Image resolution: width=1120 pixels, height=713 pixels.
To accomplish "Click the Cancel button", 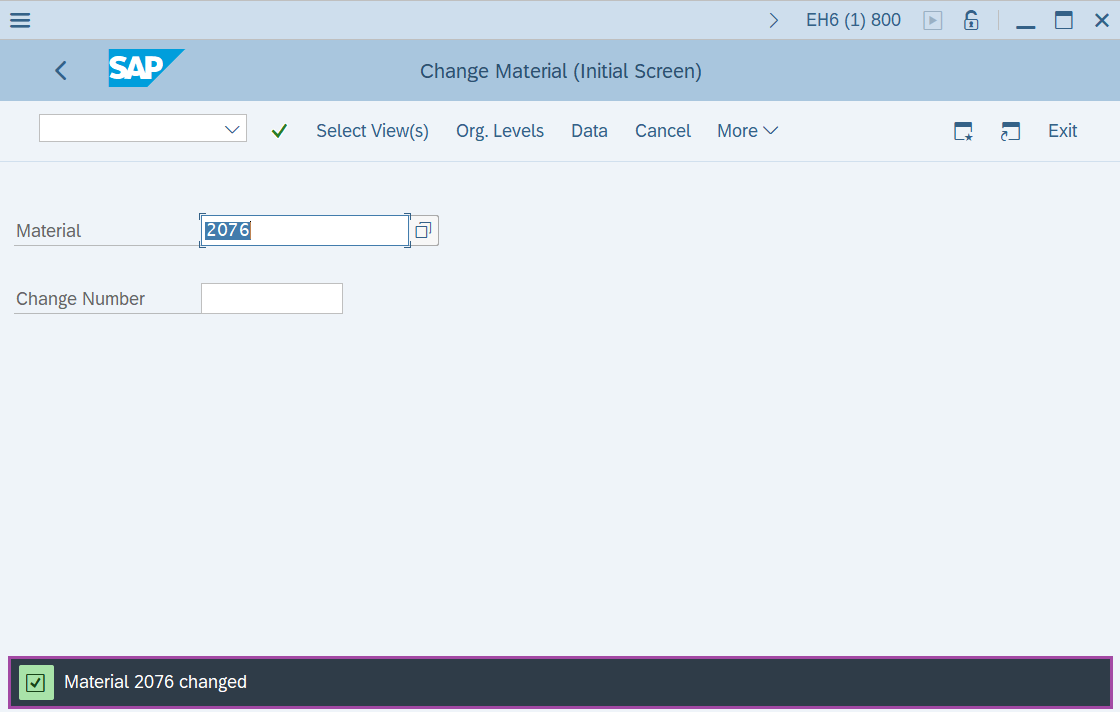I will point(663,131).
